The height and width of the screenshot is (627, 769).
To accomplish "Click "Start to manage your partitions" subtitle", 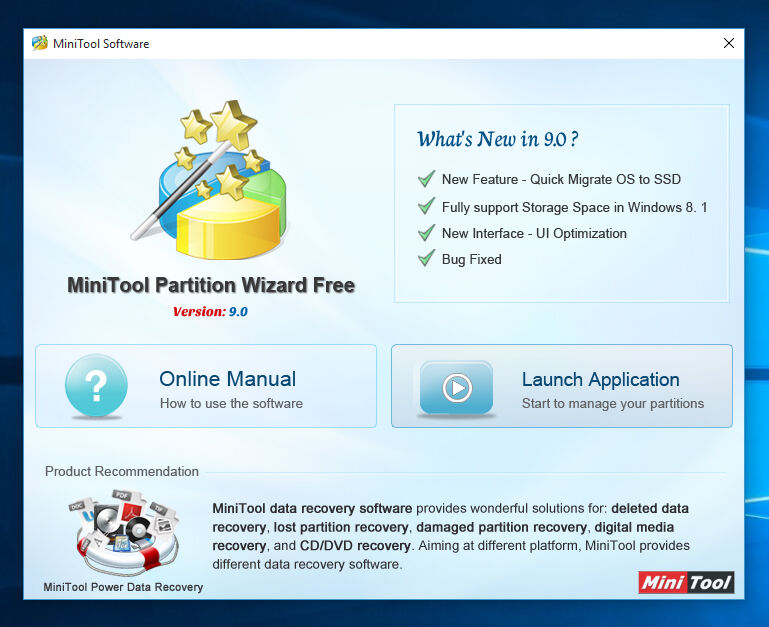I will [x=613, y=403].
